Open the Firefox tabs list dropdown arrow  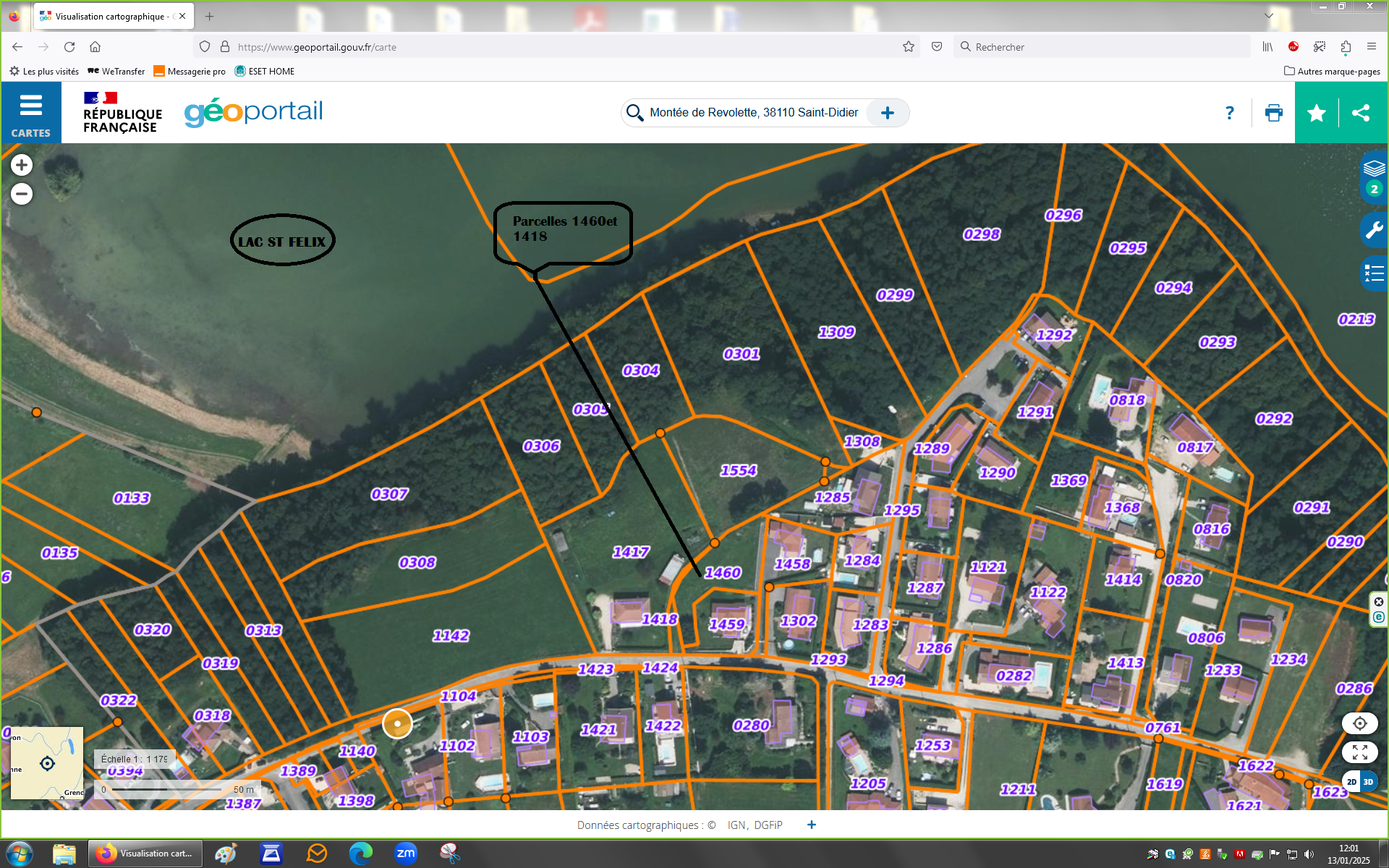(1269, 15)
